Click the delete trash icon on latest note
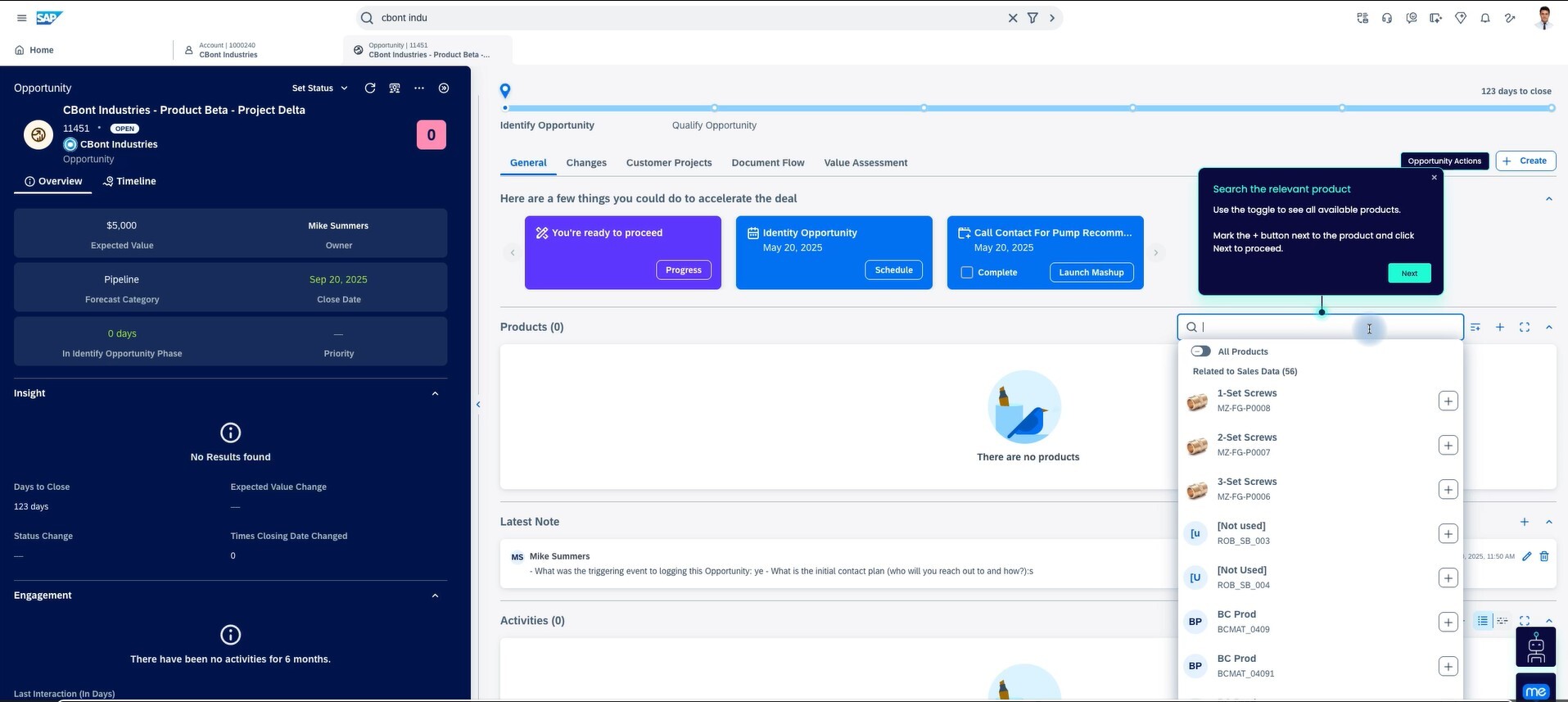The width and height of the screenshot is (1568, 702). (x=1544, y=556)
